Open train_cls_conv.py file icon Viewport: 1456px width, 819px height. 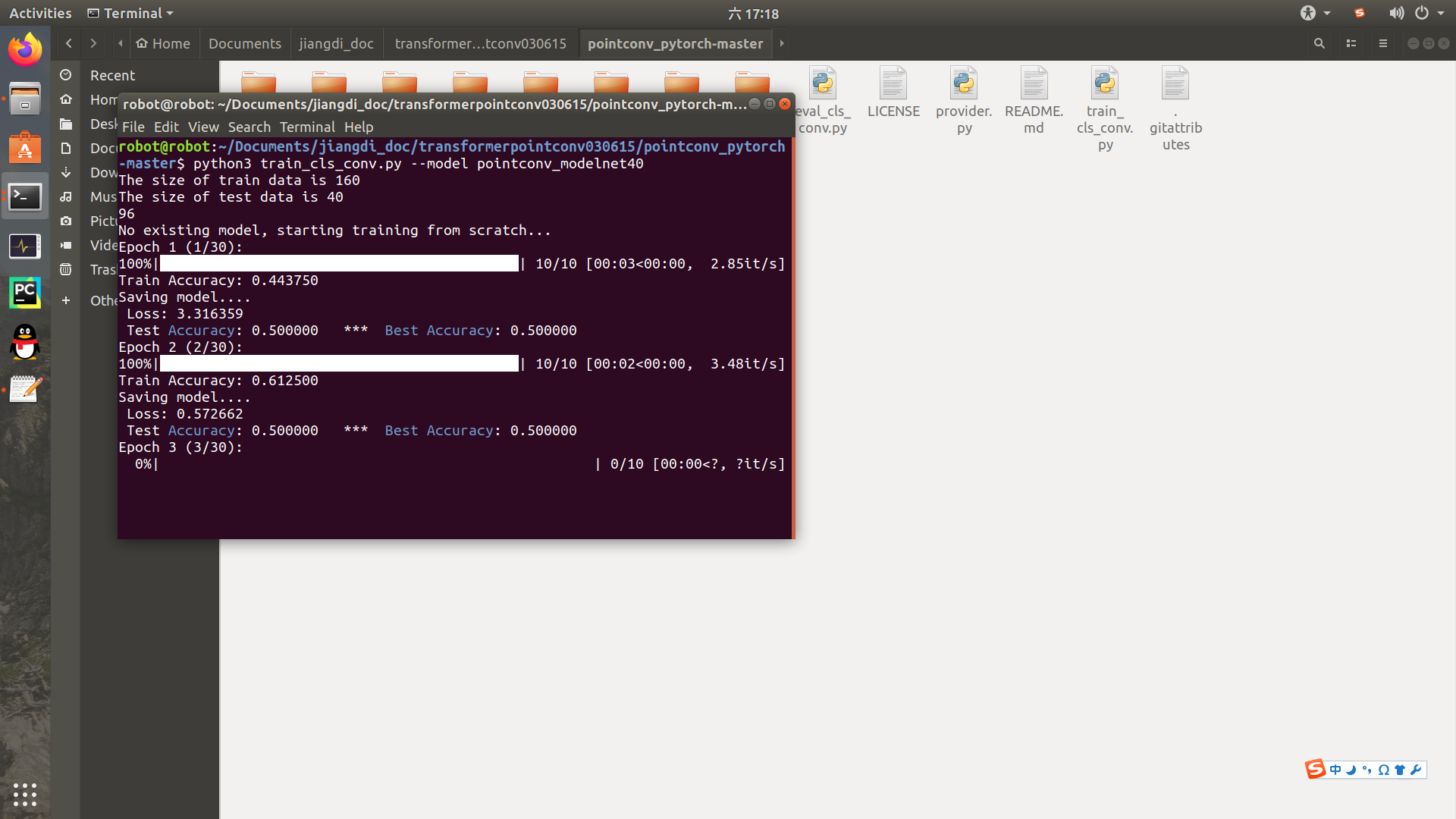point(1105,83)
